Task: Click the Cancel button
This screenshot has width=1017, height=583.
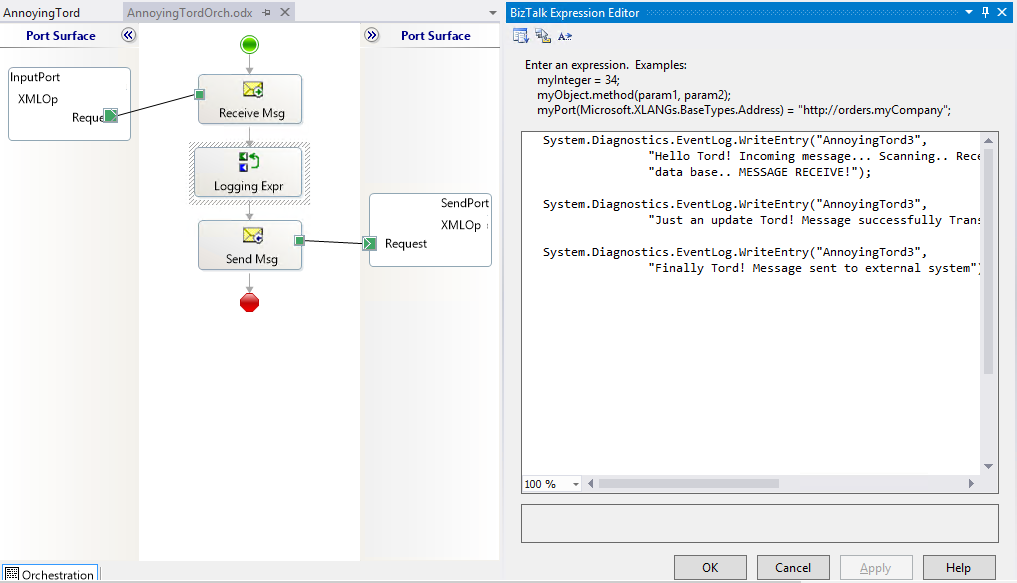Action: tap(793, 567)
